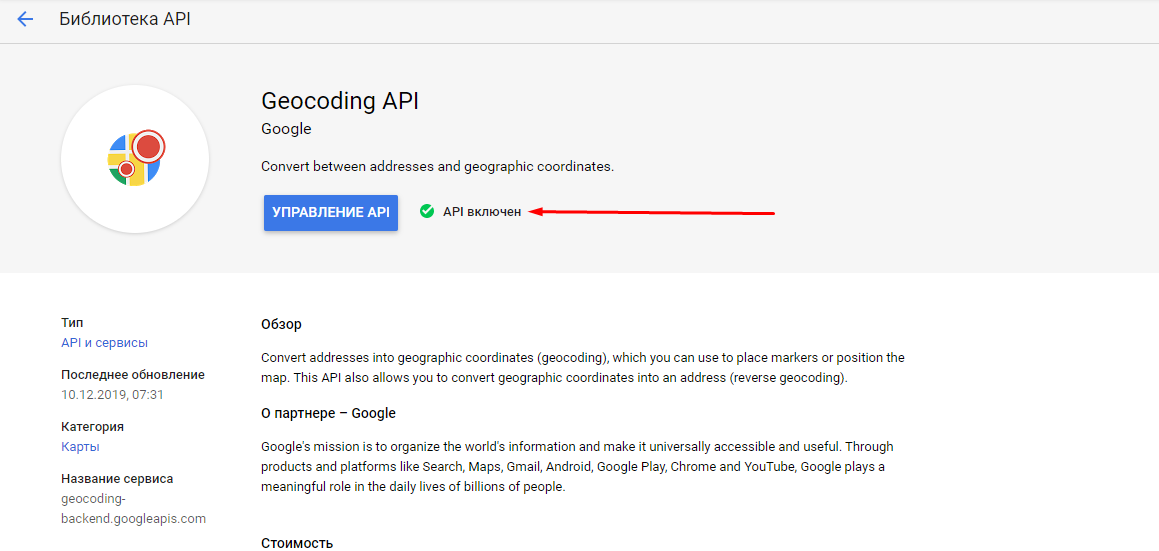Click the 'Geocoding API' heading
This screenshot has height=551, width=1159.
pos(341,101)
